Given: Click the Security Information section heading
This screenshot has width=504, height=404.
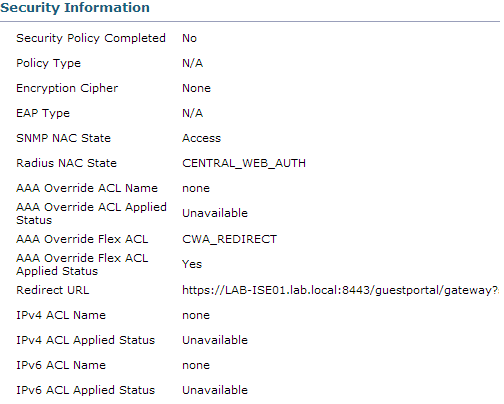Looking at the screenshot, I should tap(75, 7).
